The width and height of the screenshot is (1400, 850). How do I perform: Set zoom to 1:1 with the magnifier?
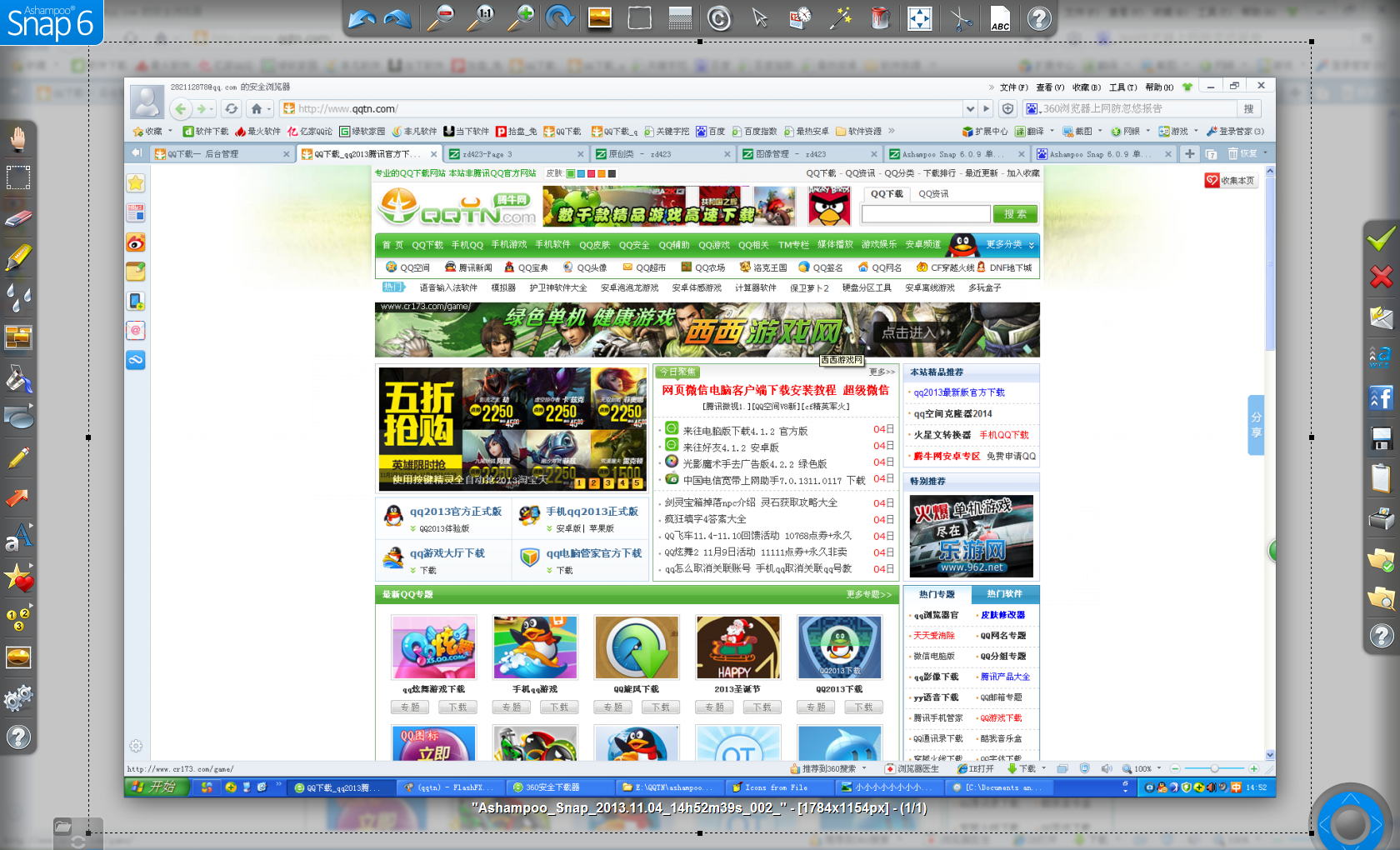(x=481, y=17)
